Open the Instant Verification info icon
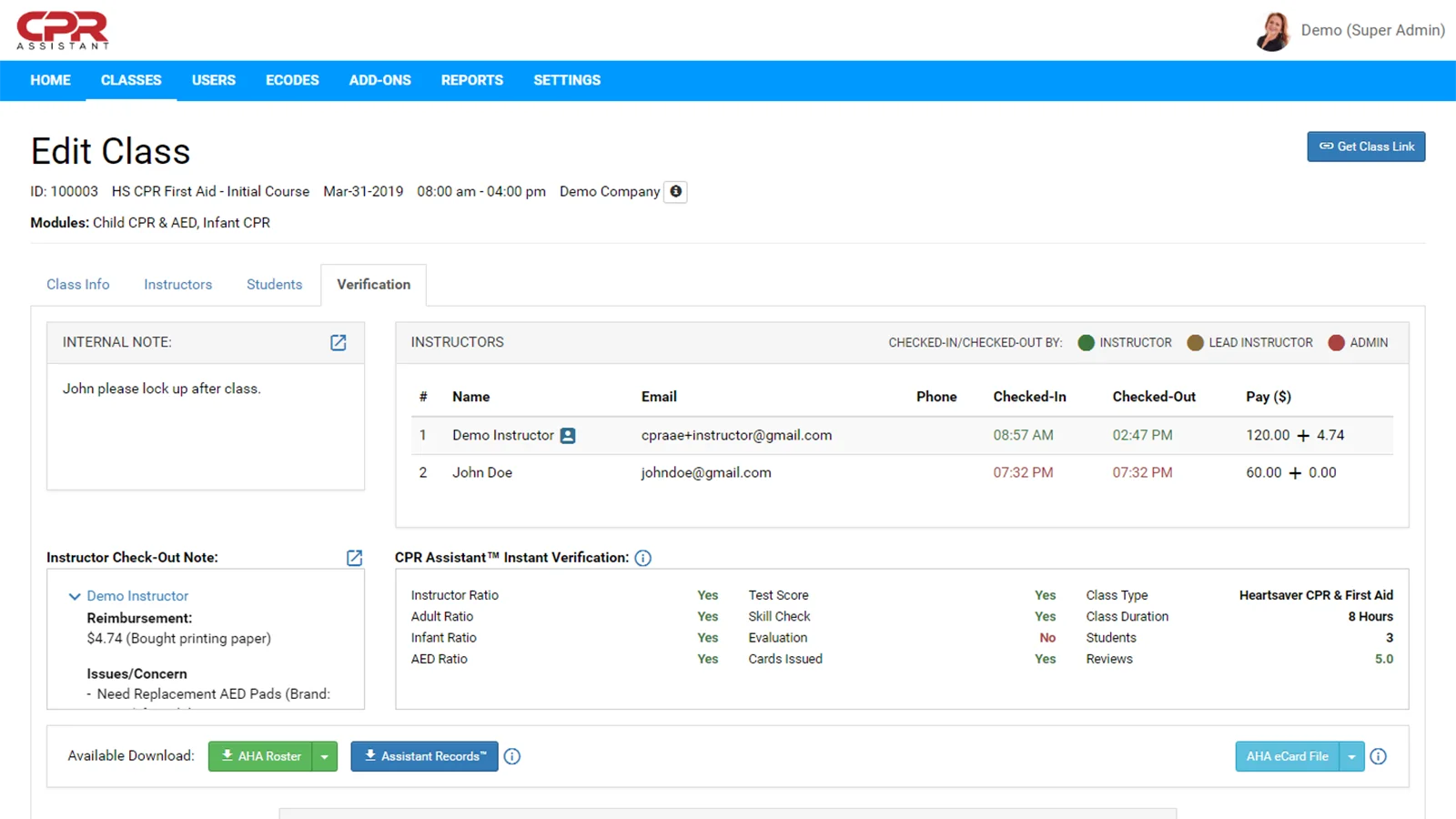The image size is (1456, 819). point(643,558)
